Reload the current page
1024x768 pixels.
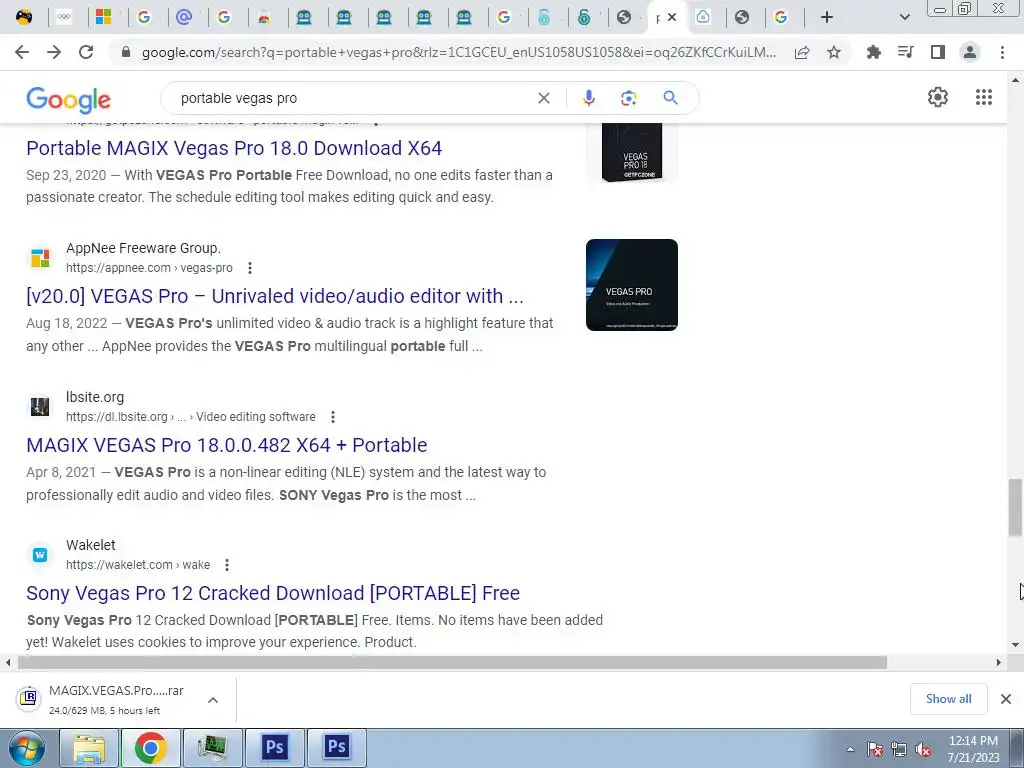86,52
